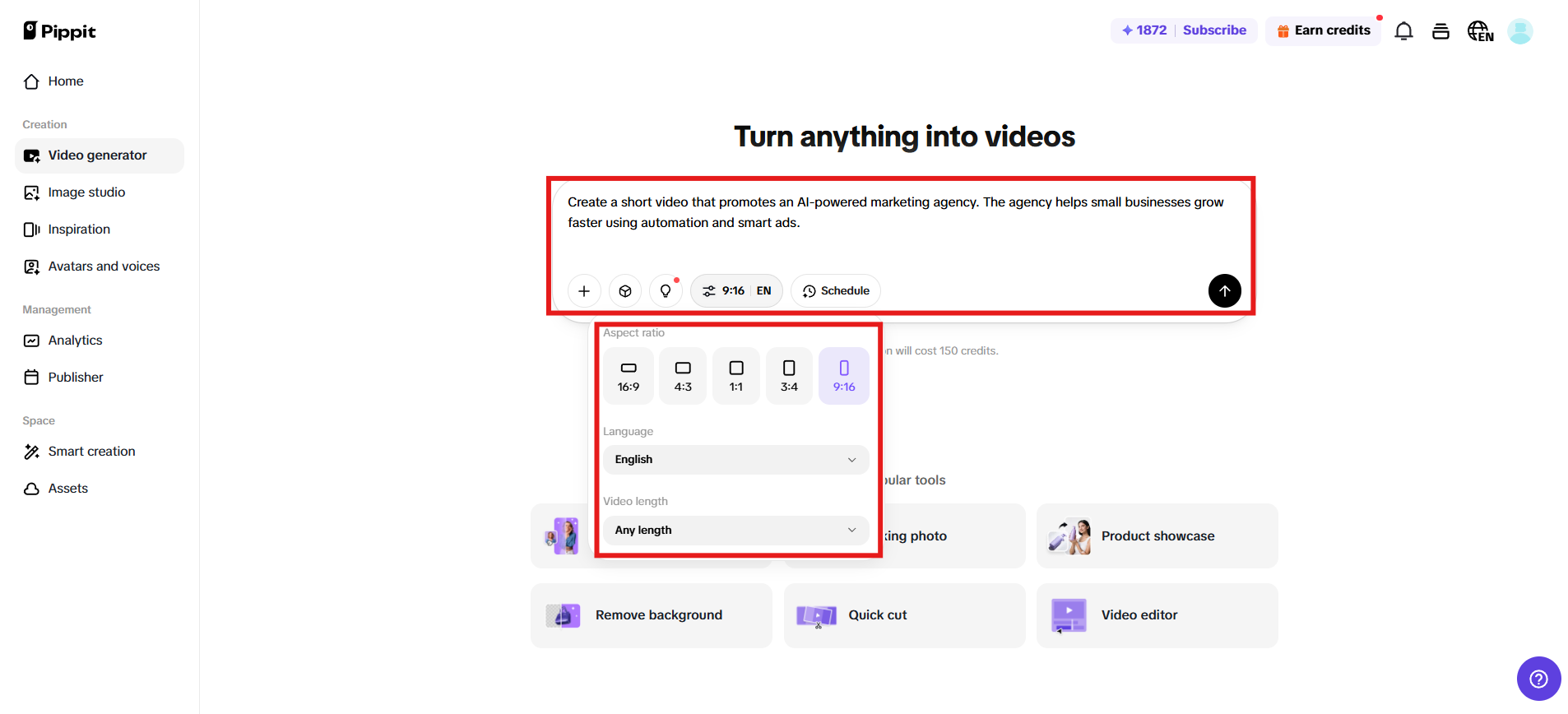Select the 9:16 aspect ratio
Viewport: 1568px width, 714px height.
[x=844, y=376]
